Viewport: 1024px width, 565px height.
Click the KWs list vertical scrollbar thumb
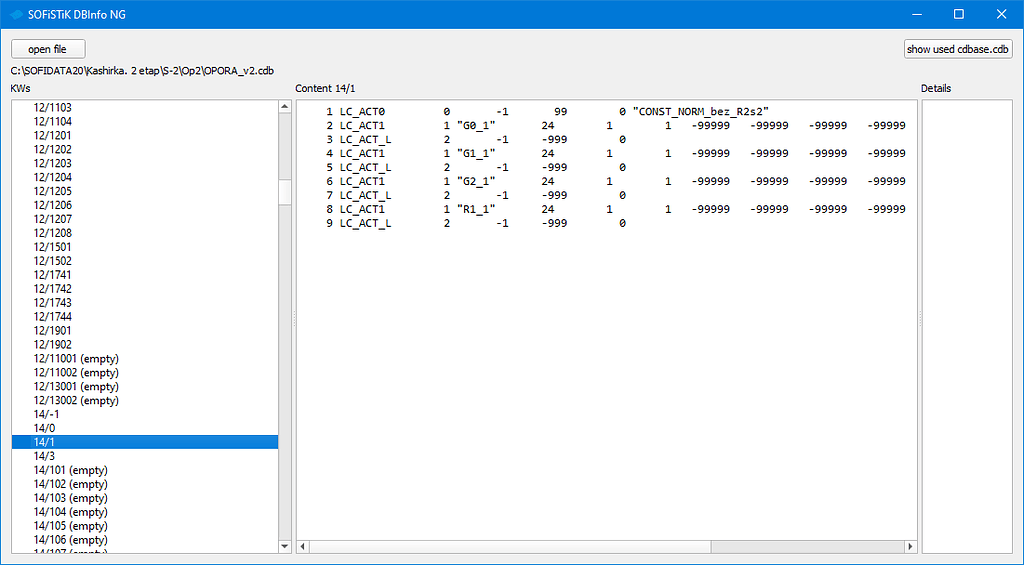click(285, 191)
